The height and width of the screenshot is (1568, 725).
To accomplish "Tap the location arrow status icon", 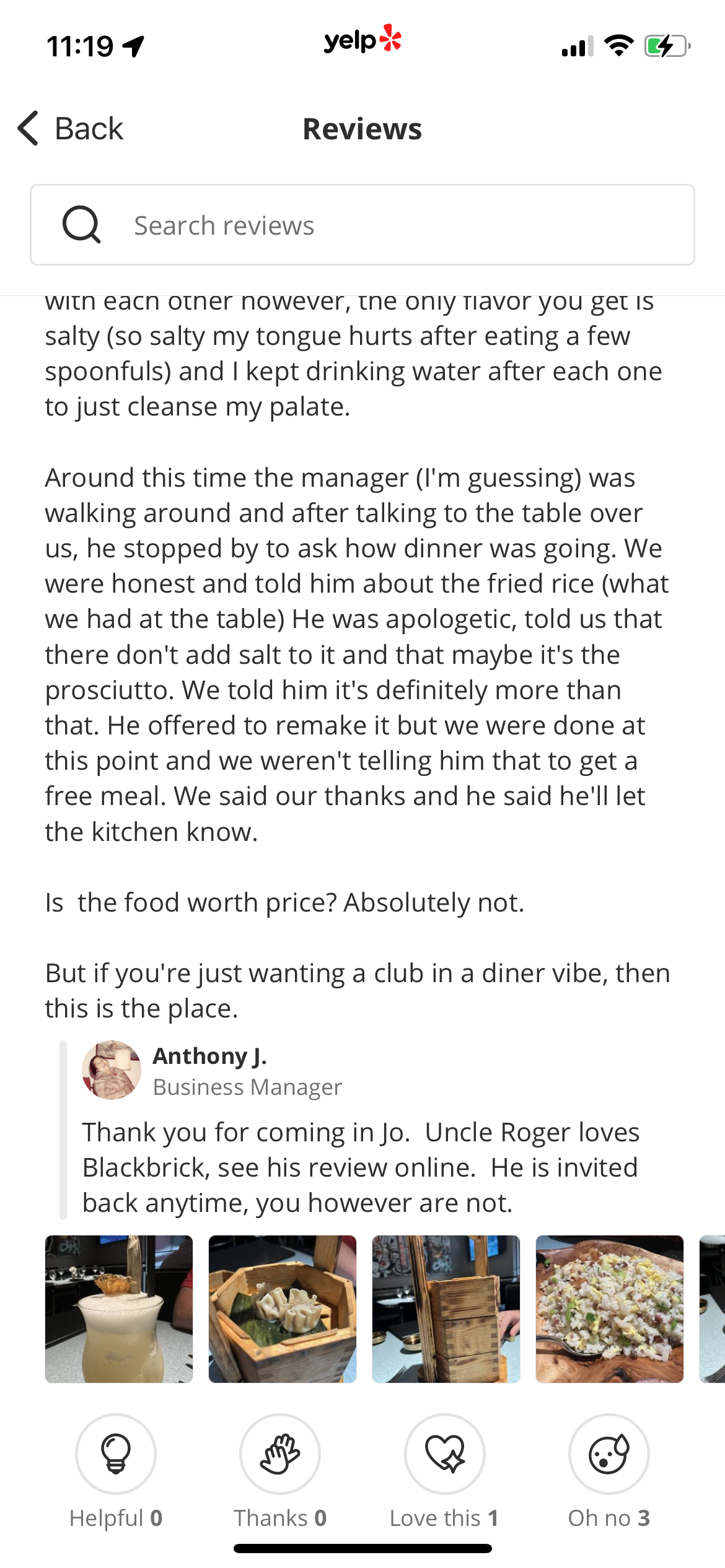I will pos(134,46).
